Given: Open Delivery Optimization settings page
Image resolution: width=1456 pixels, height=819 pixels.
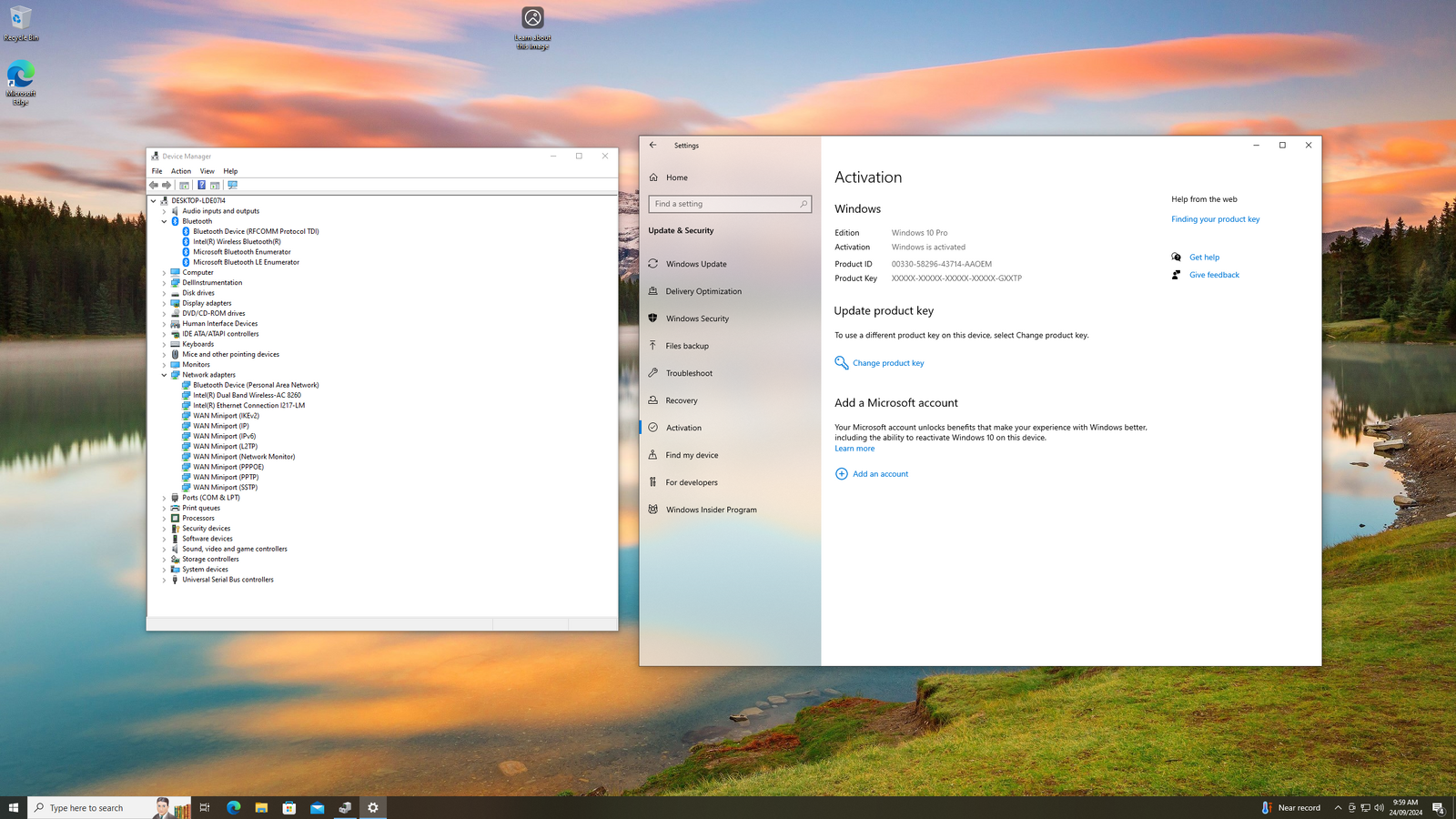Looking at the screenshot, I should (x=703, y=291).
